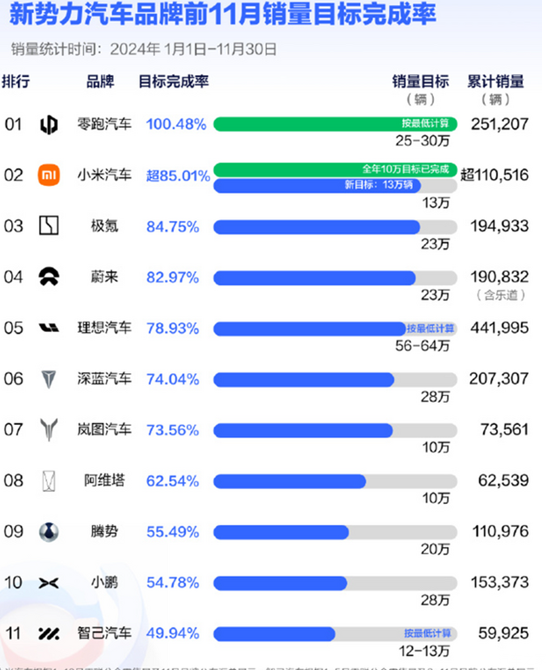Click cumulative sales value 190,832
Screen dimensions: 551x670
500,277
